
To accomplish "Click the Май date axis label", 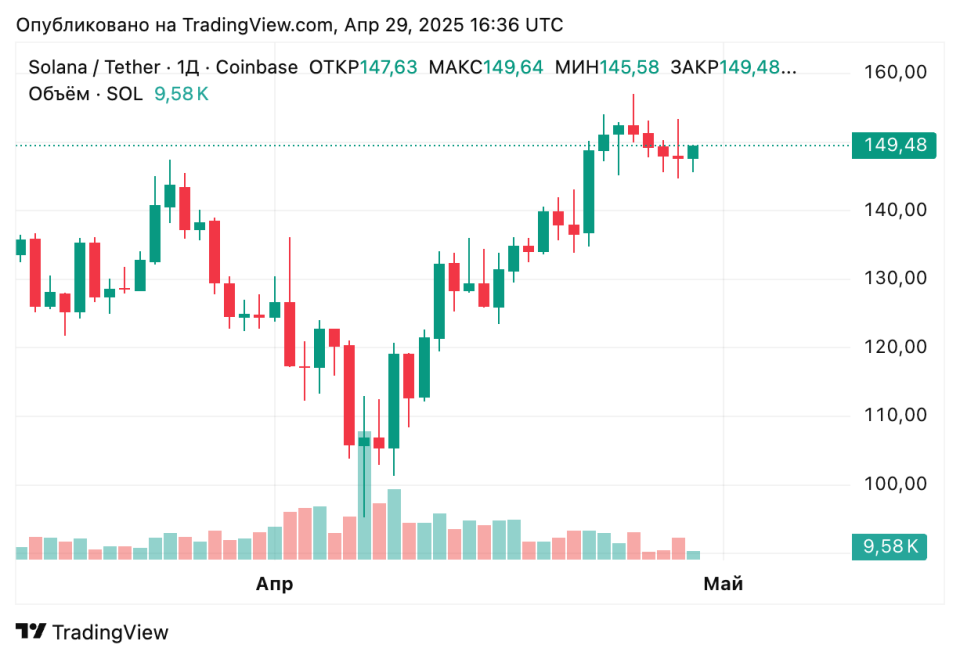I will 723,583.
